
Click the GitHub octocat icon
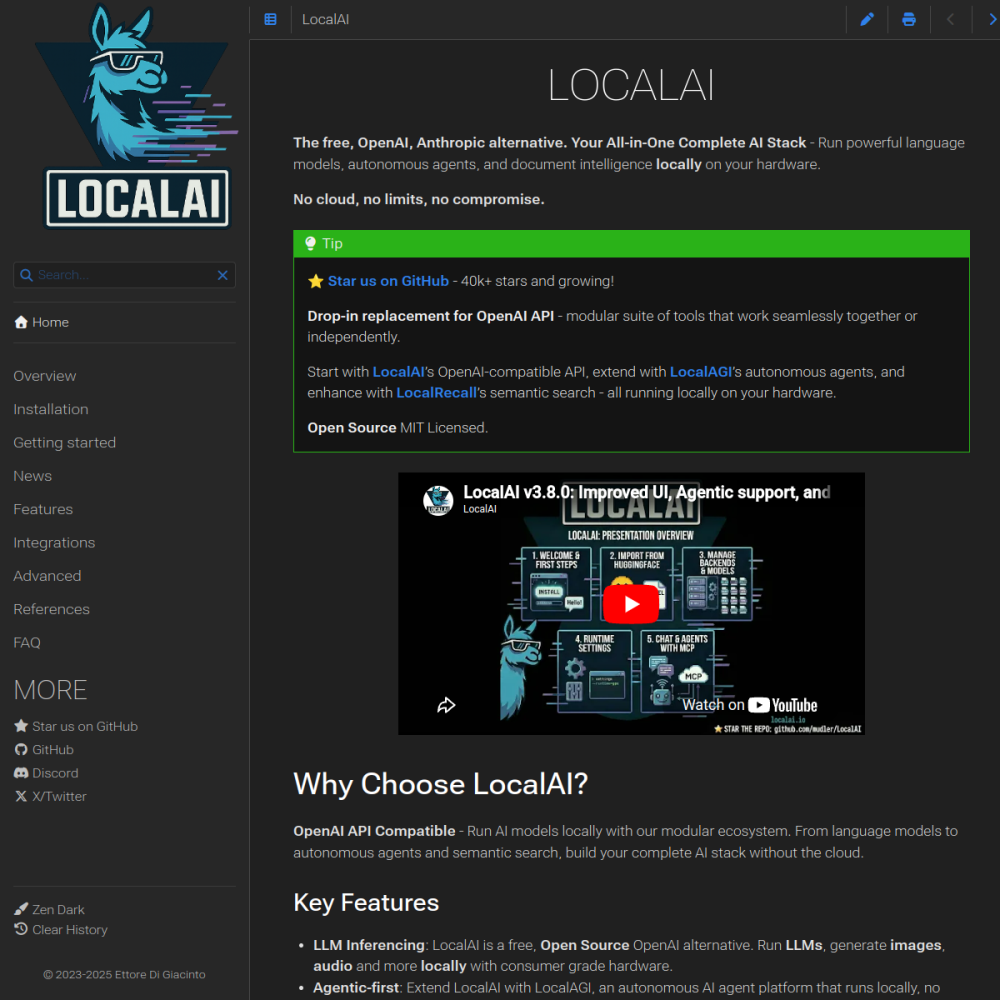(21, 749)
